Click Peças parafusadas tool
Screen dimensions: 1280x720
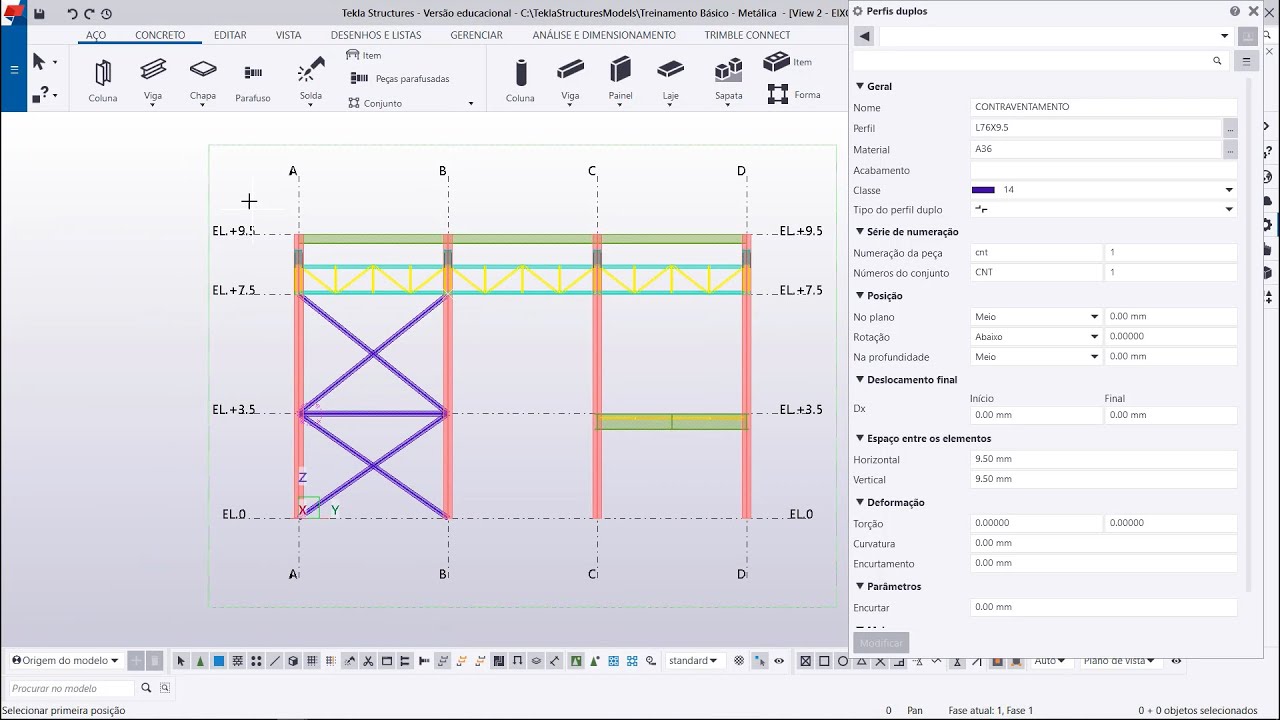400,78
